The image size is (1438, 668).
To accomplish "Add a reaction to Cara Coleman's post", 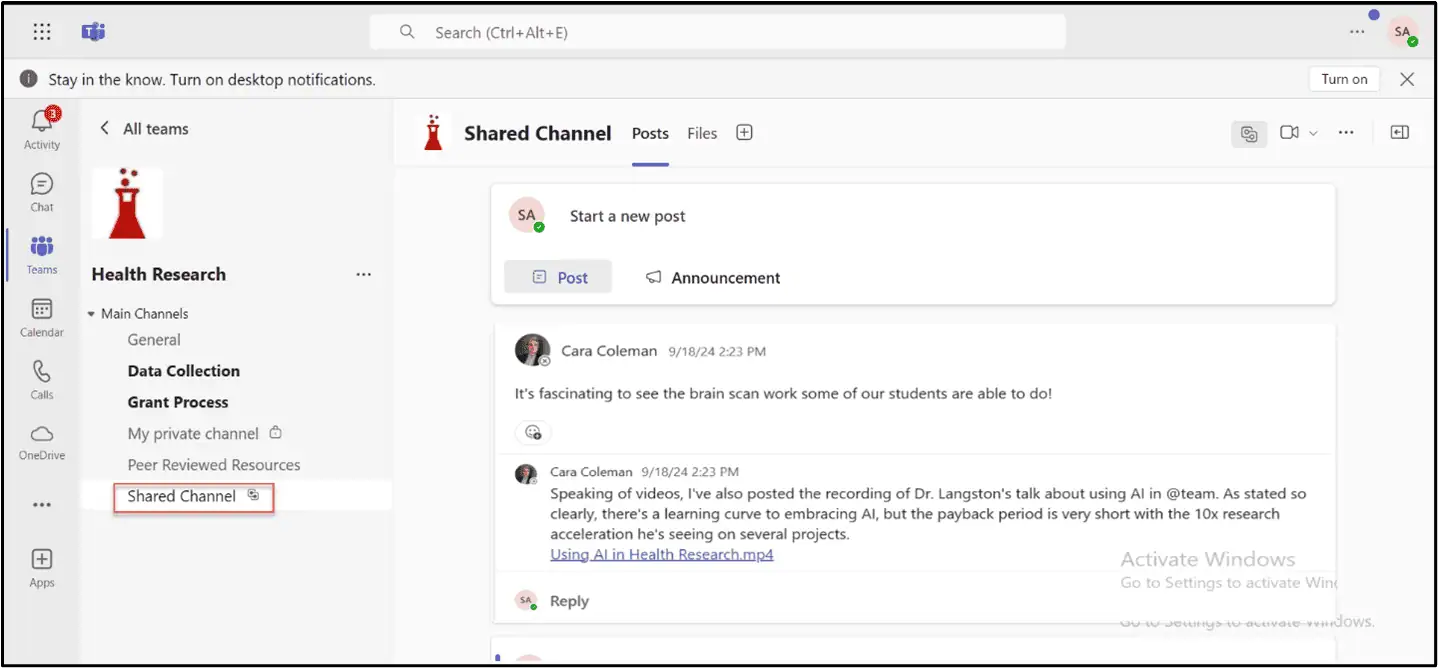I will click(533, 432).
